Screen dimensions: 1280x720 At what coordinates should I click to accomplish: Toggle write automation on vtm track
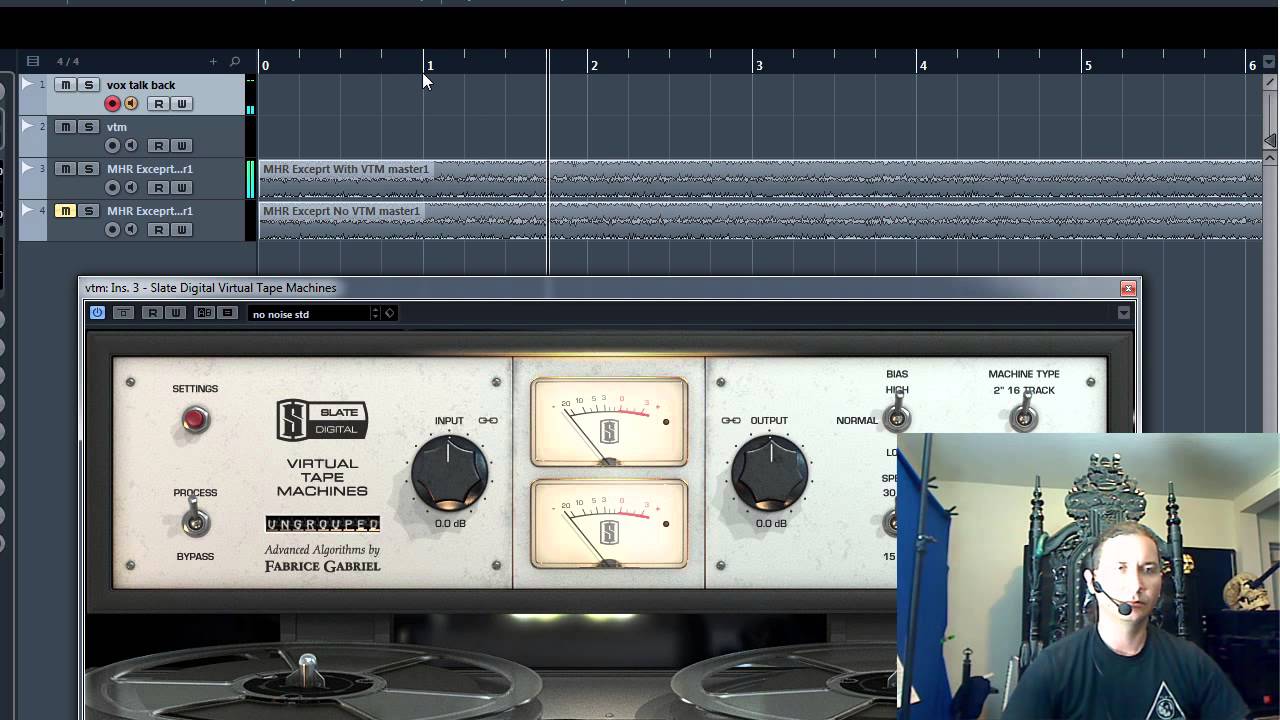(182, 146)
